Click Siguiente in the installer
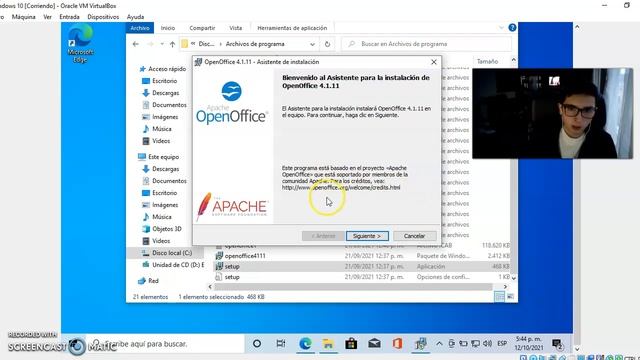 [367, 236]
